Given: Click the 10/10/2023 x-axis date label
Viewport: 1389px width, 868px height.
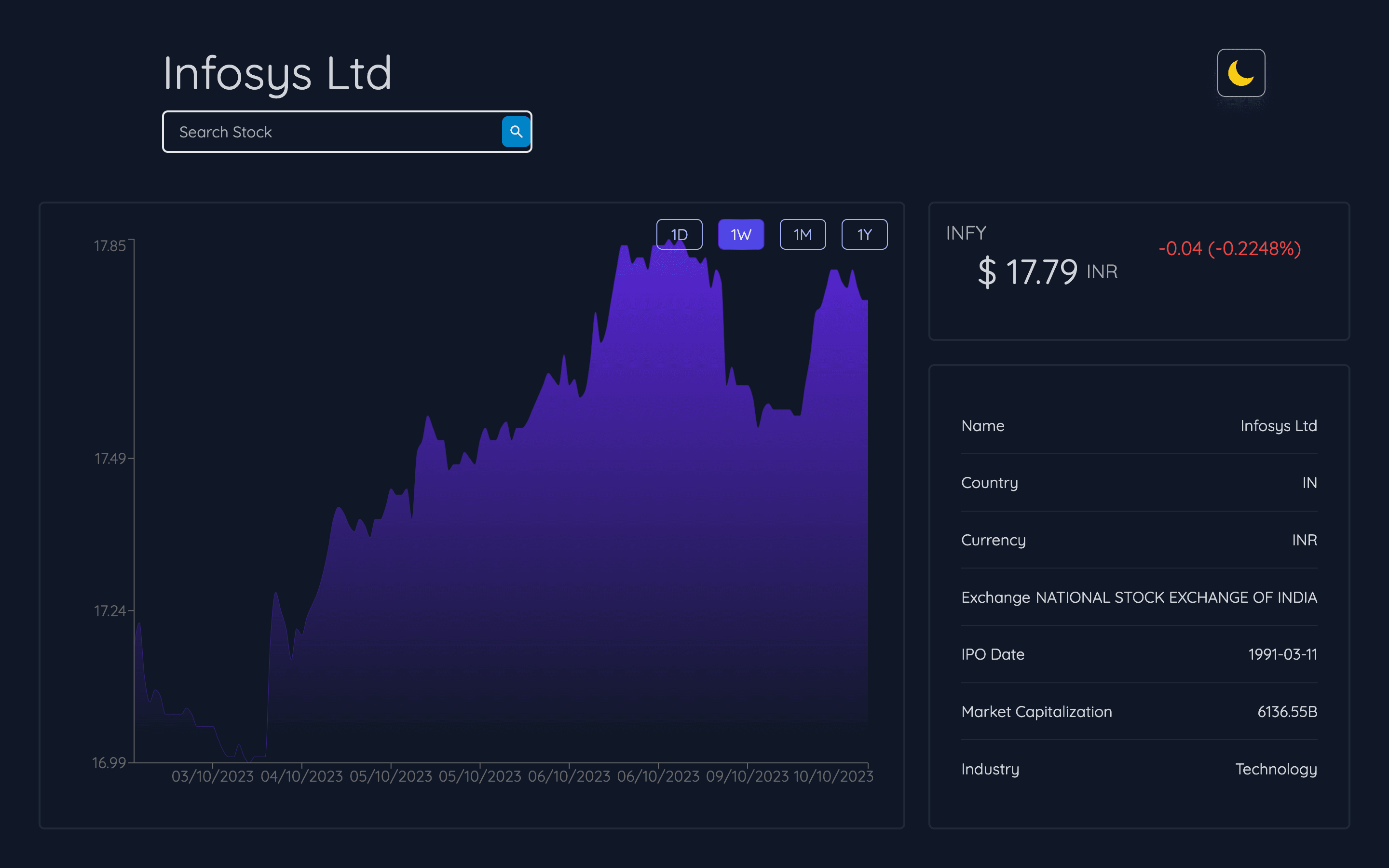Looking at the screenshot, I should 833,776.
